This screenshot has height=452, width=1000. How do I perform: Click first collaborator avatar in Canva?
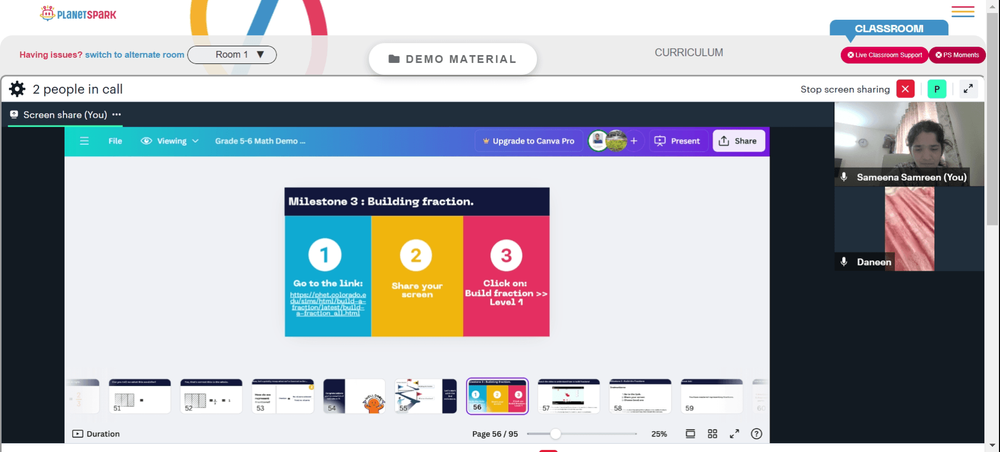[x=598, y=141]
